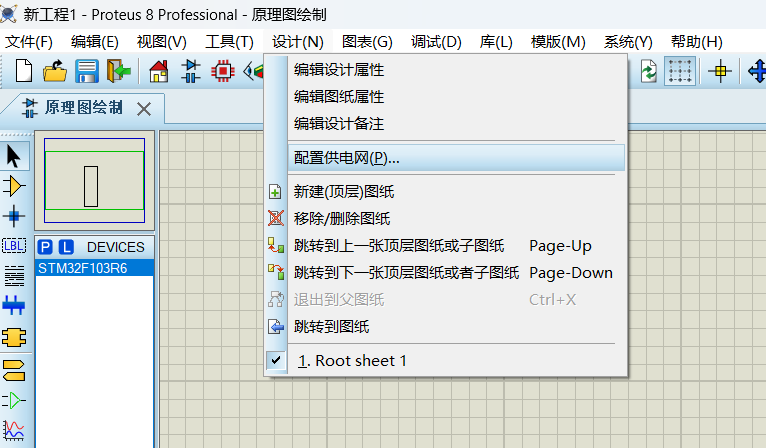Click the Close Project door icon

coord(119,71)
